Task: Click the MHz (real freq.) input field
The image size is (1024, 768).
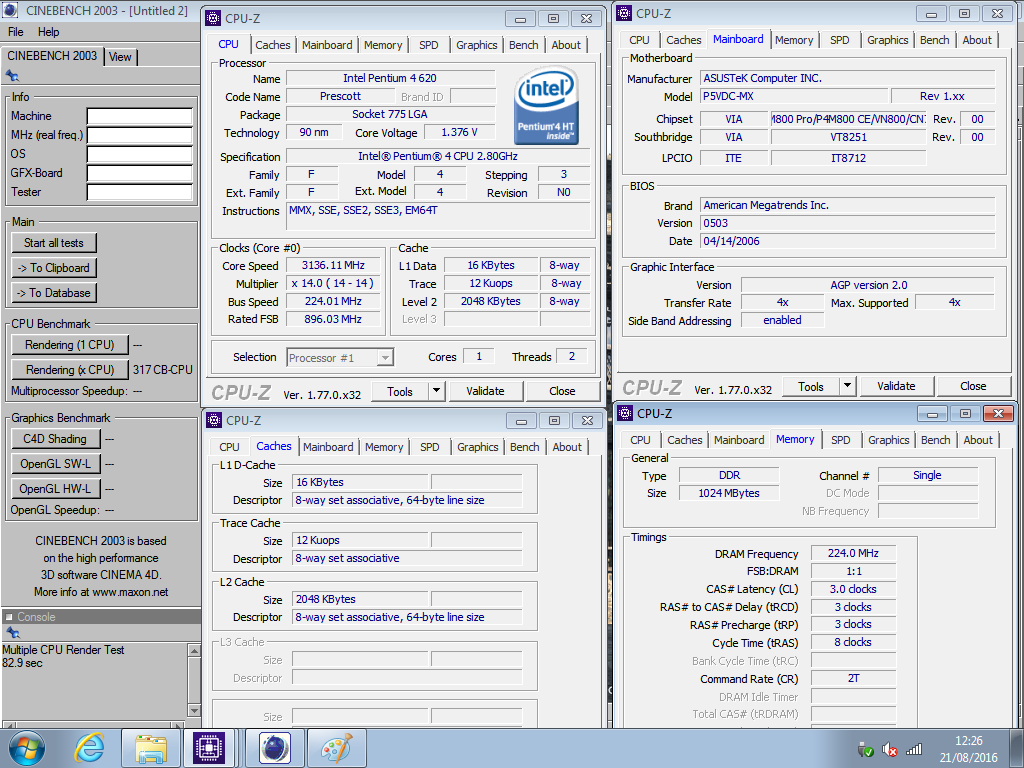Action: coord(140,135)
